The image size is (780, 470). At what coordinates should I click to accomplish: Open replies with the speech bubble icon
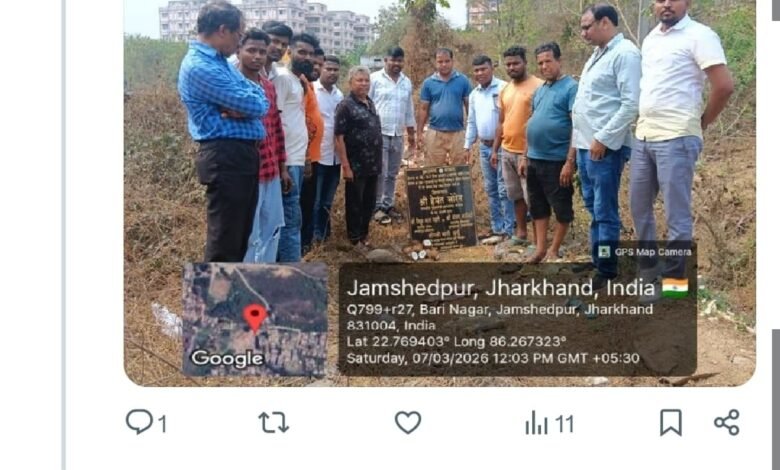(x=139, y=422)
